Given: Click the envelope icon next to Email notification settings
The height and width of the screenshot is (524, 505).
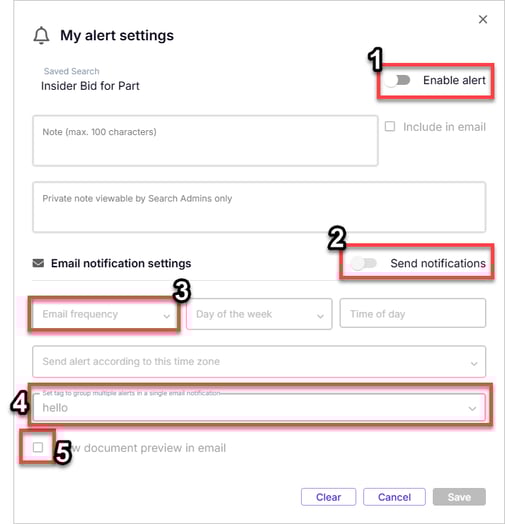Looking at the screenshot, I should click(x=38, y=263).
